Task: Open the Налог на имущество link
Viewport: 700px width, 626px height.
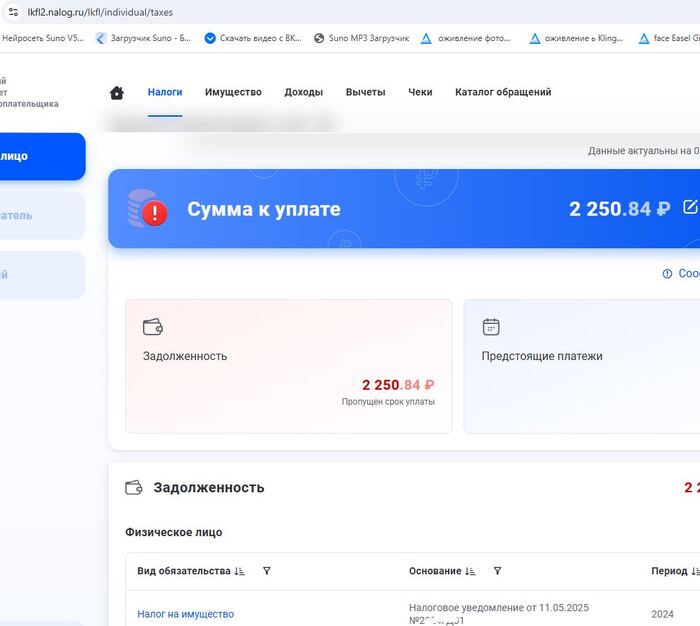Action: pyautogui.click(x=185, y=614)
